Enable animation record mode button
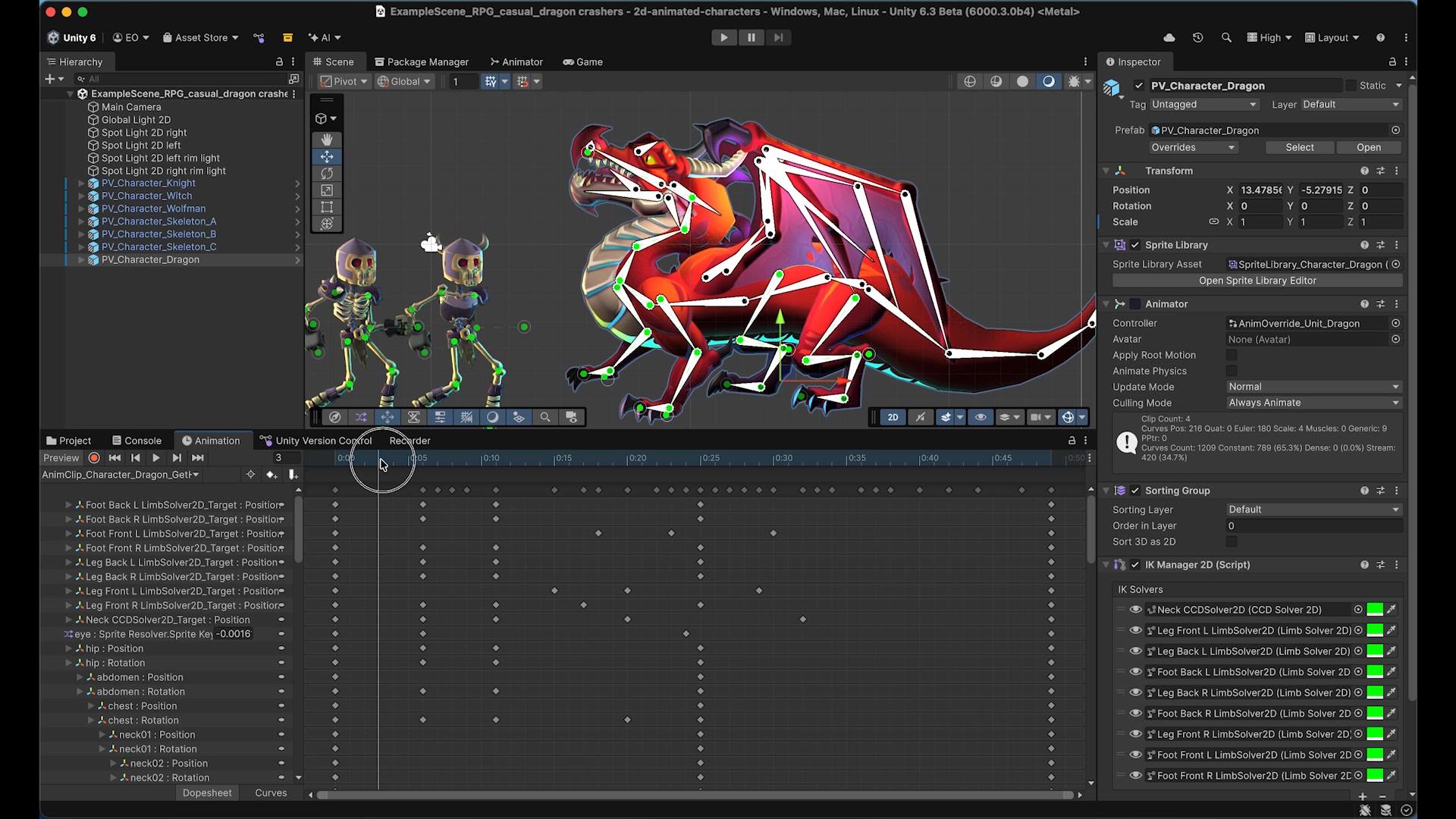This screenshot has width=1456, height=819. [x=94, y=458]
